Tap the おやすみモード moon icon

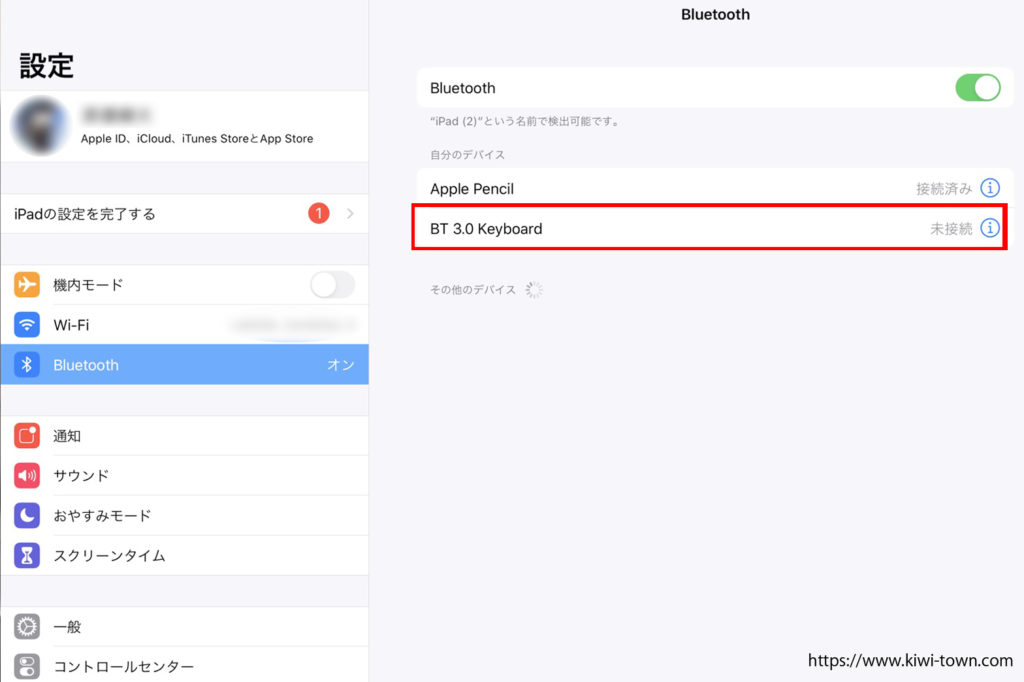tap(27, 515)
